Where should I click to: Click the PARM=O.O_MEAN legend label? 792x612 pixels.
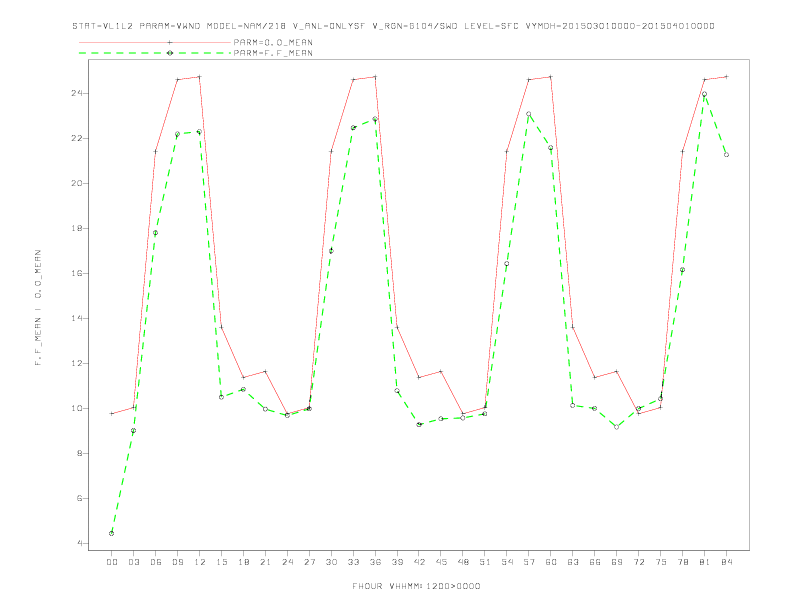pos(273,42)
